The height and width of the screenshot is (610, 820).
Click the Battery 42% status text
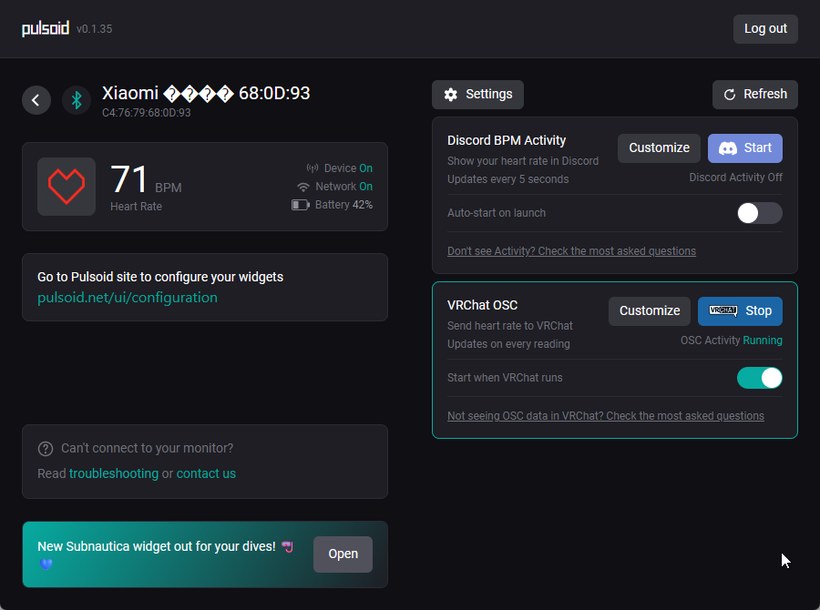click(344, 205)
